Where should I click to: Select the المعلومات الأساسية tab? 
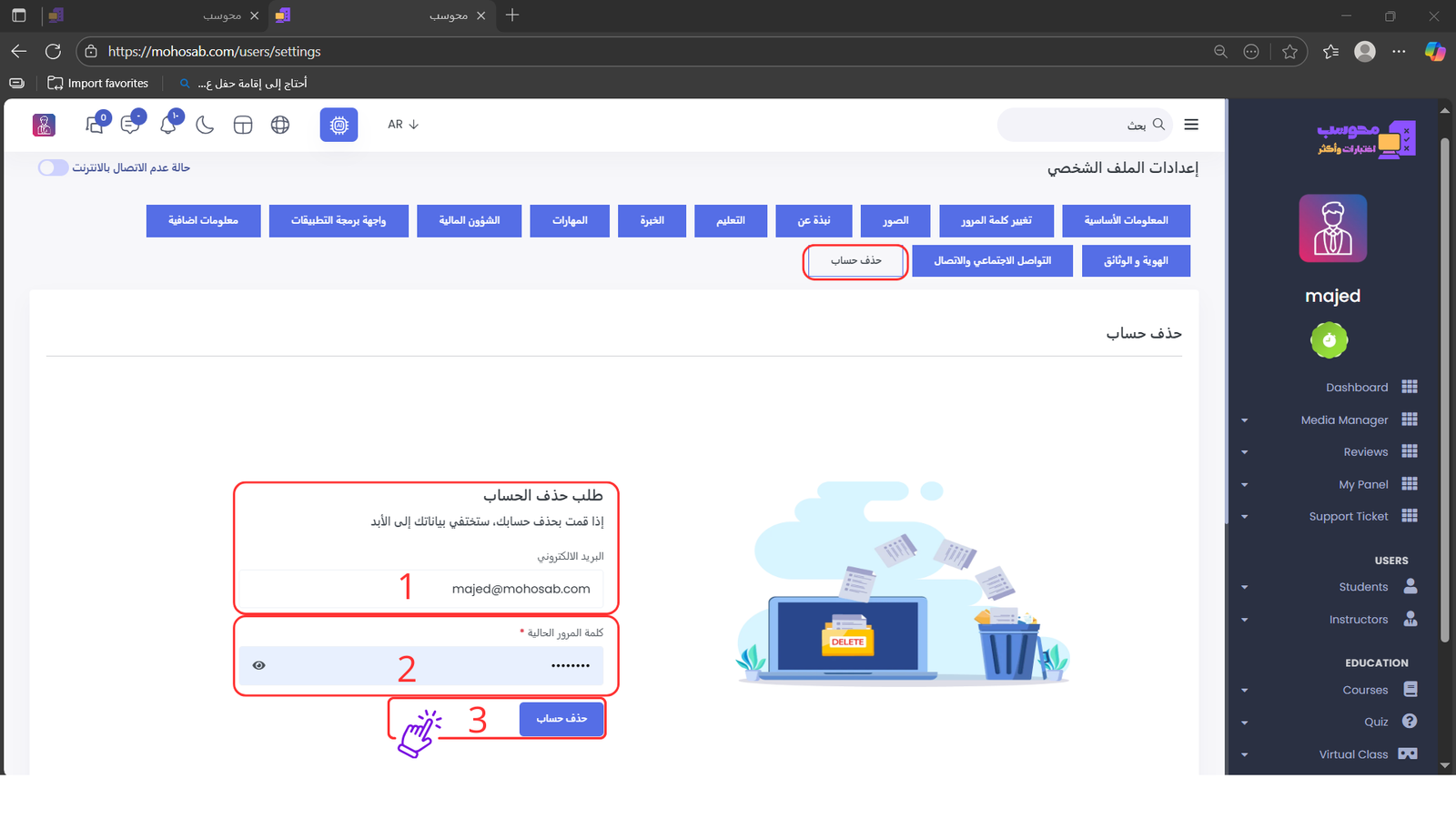[x=1126, y=221]
